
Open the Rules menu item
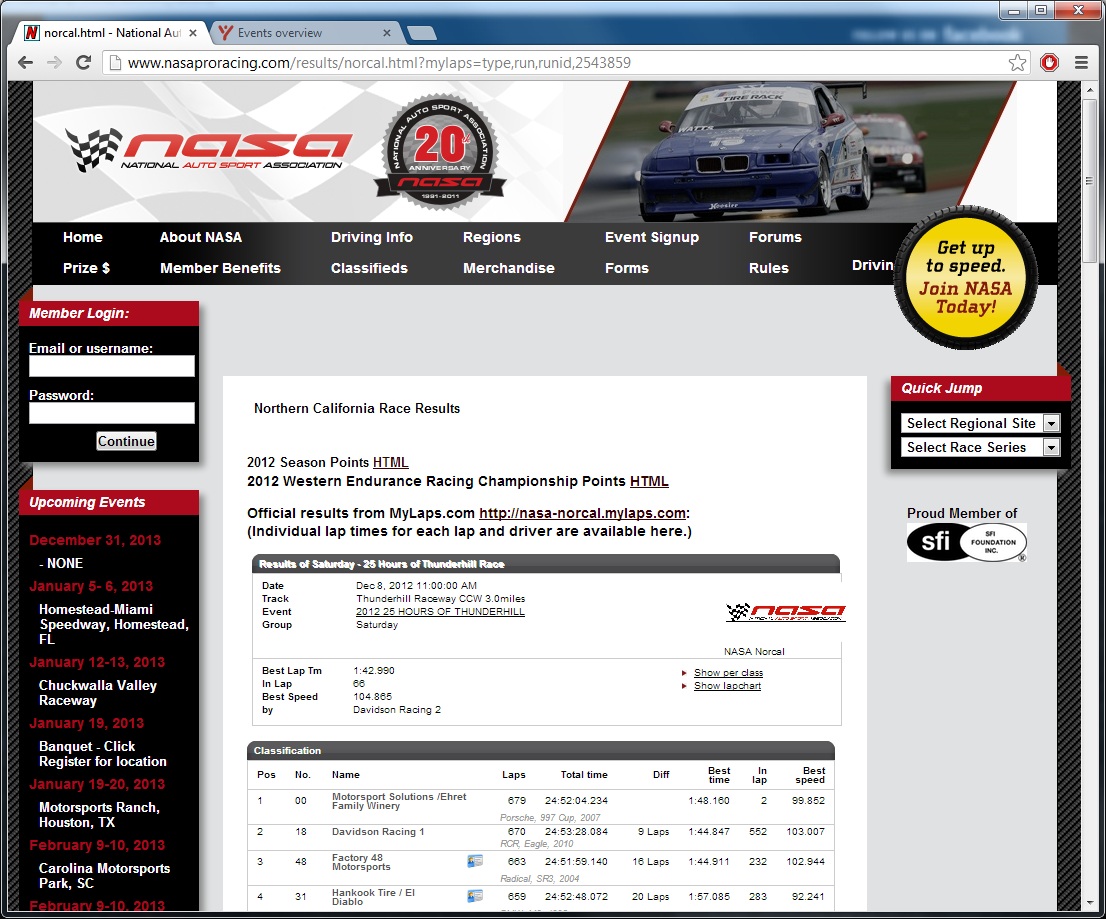tap(769, 268)
